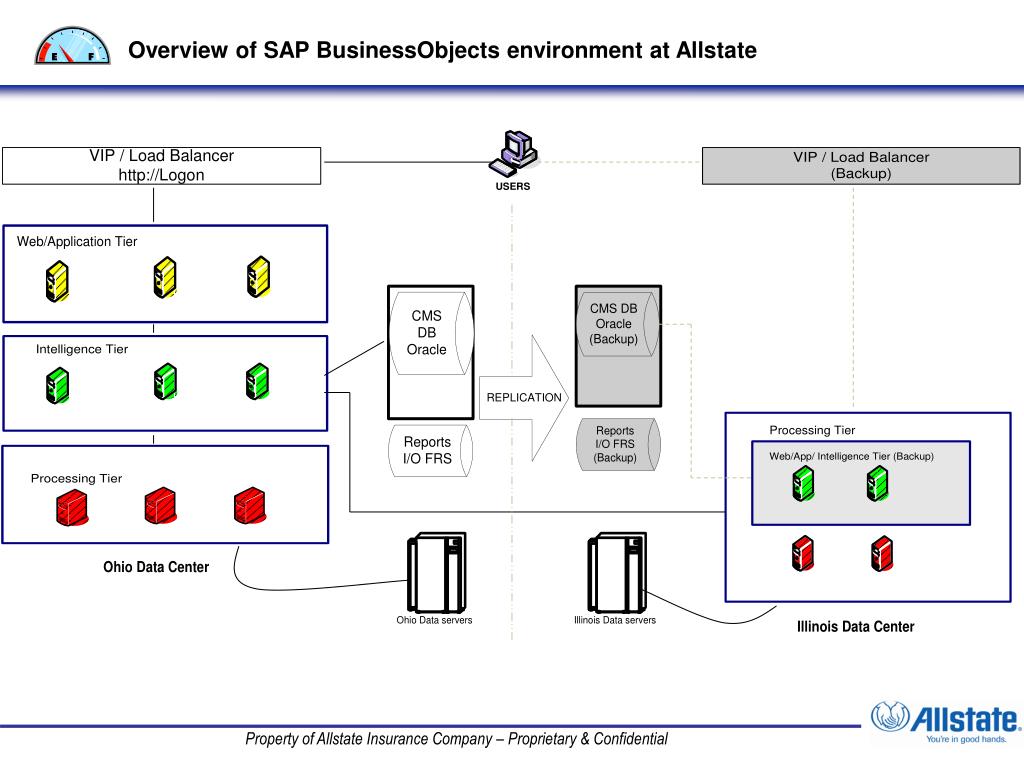Select the middle green Intelligence Tier server
Viewport: 1024px width, 768px height.
click(x=165, y=381)
